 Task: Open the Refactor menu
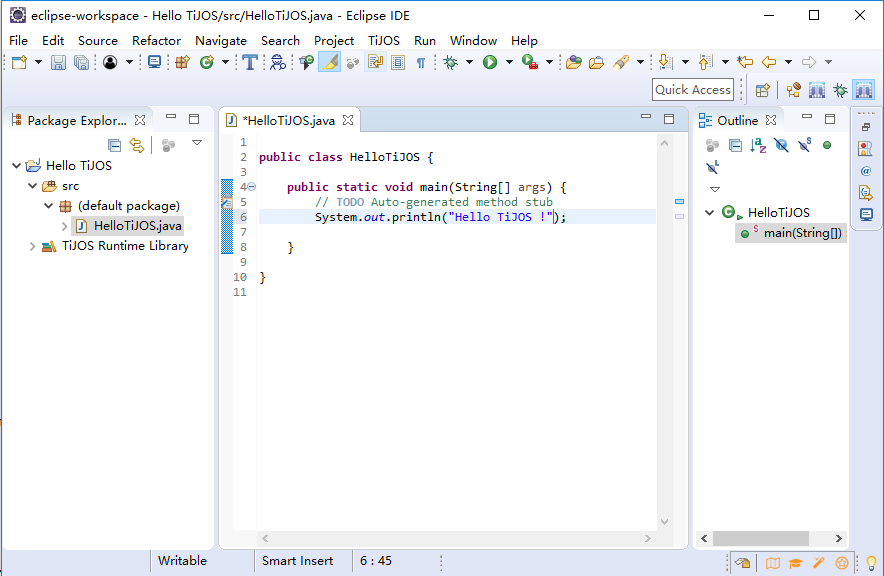tap(156, 41)
